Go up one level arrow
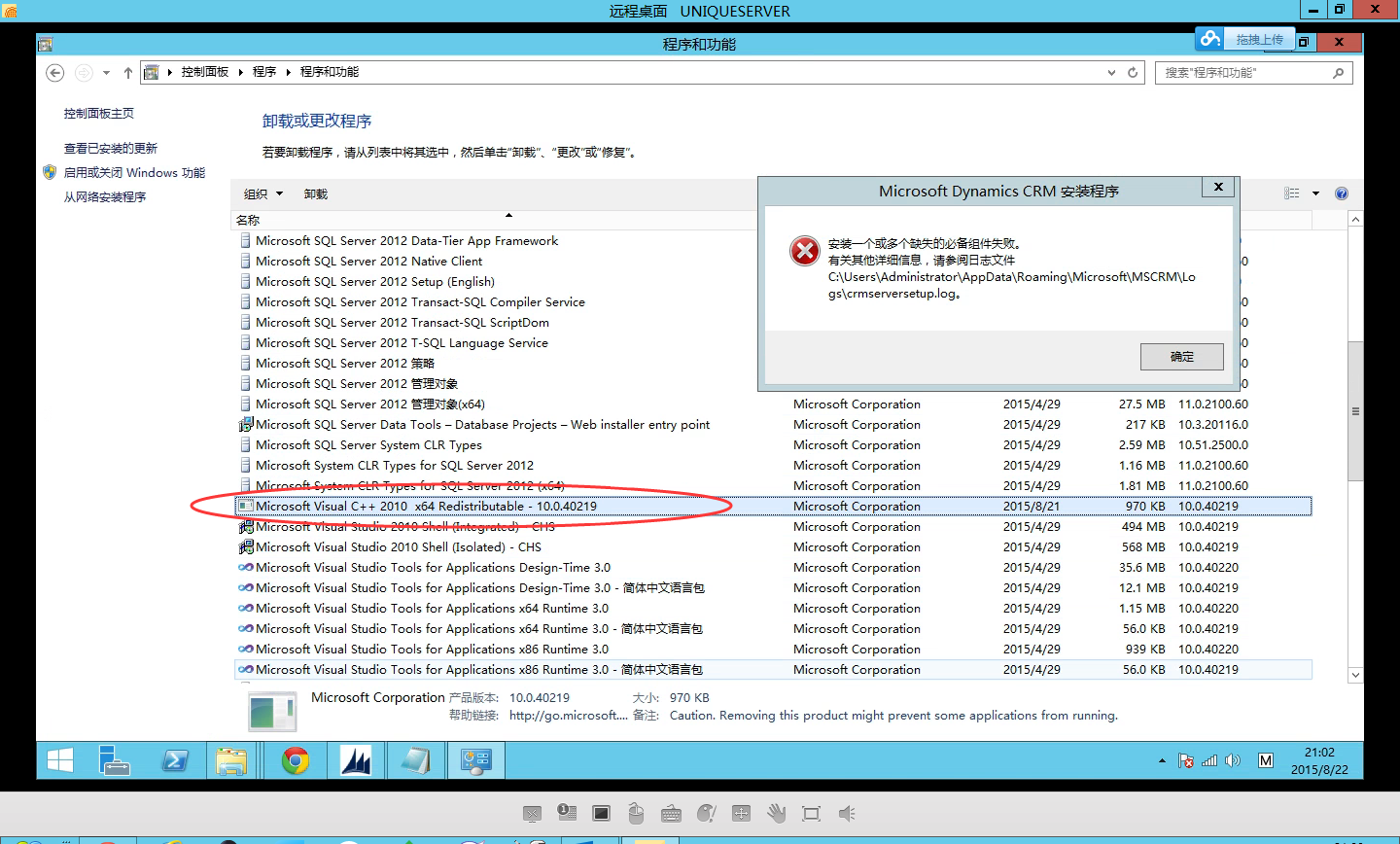 tap(127, 73)
